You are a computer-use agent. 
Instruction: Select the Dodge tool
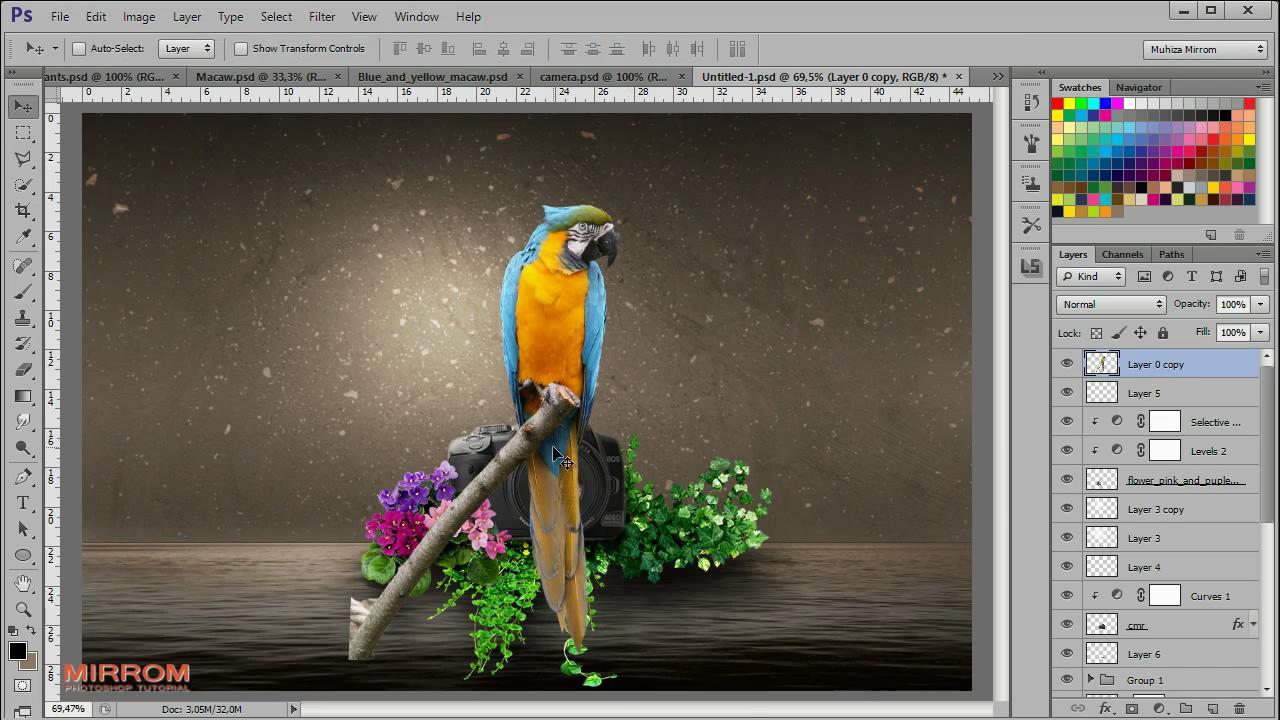pos(23,448)
